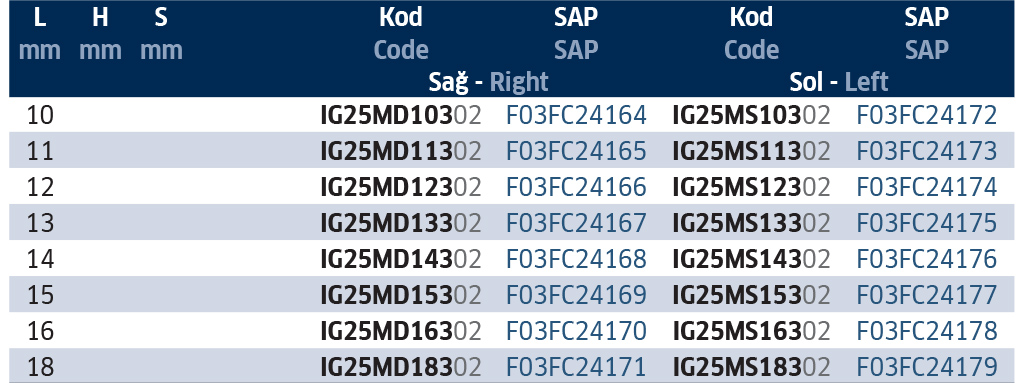Select code IG25MS14302
The width and height of the screenshot is (1024, 383).
pos(752,259)
